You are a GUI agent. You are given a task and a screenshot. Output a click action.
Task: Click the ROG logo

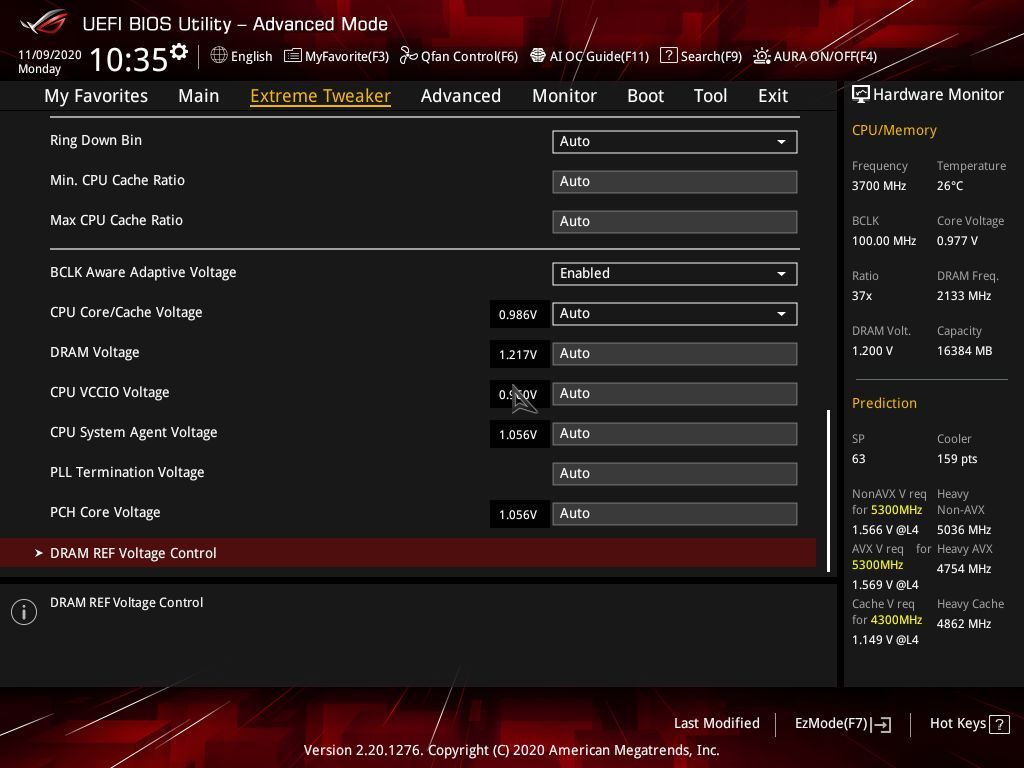tap(43, 22)
